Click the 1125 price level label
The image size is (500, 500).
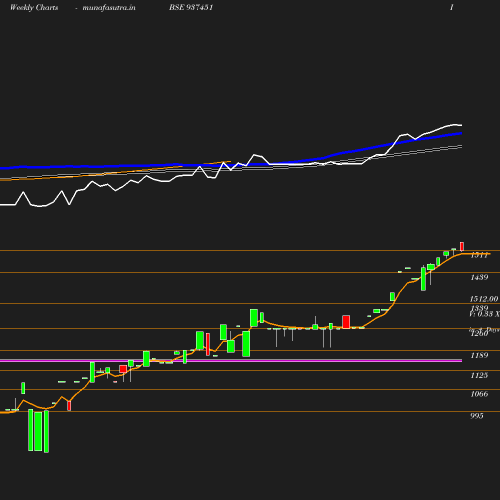[479, 375]
